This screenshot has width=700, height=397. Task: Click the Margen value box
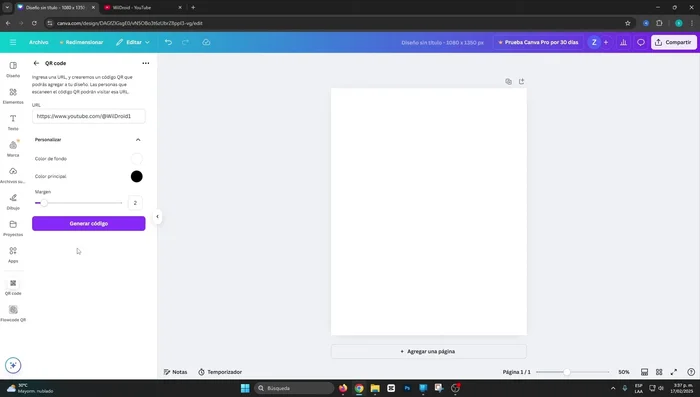coord(135,203)
